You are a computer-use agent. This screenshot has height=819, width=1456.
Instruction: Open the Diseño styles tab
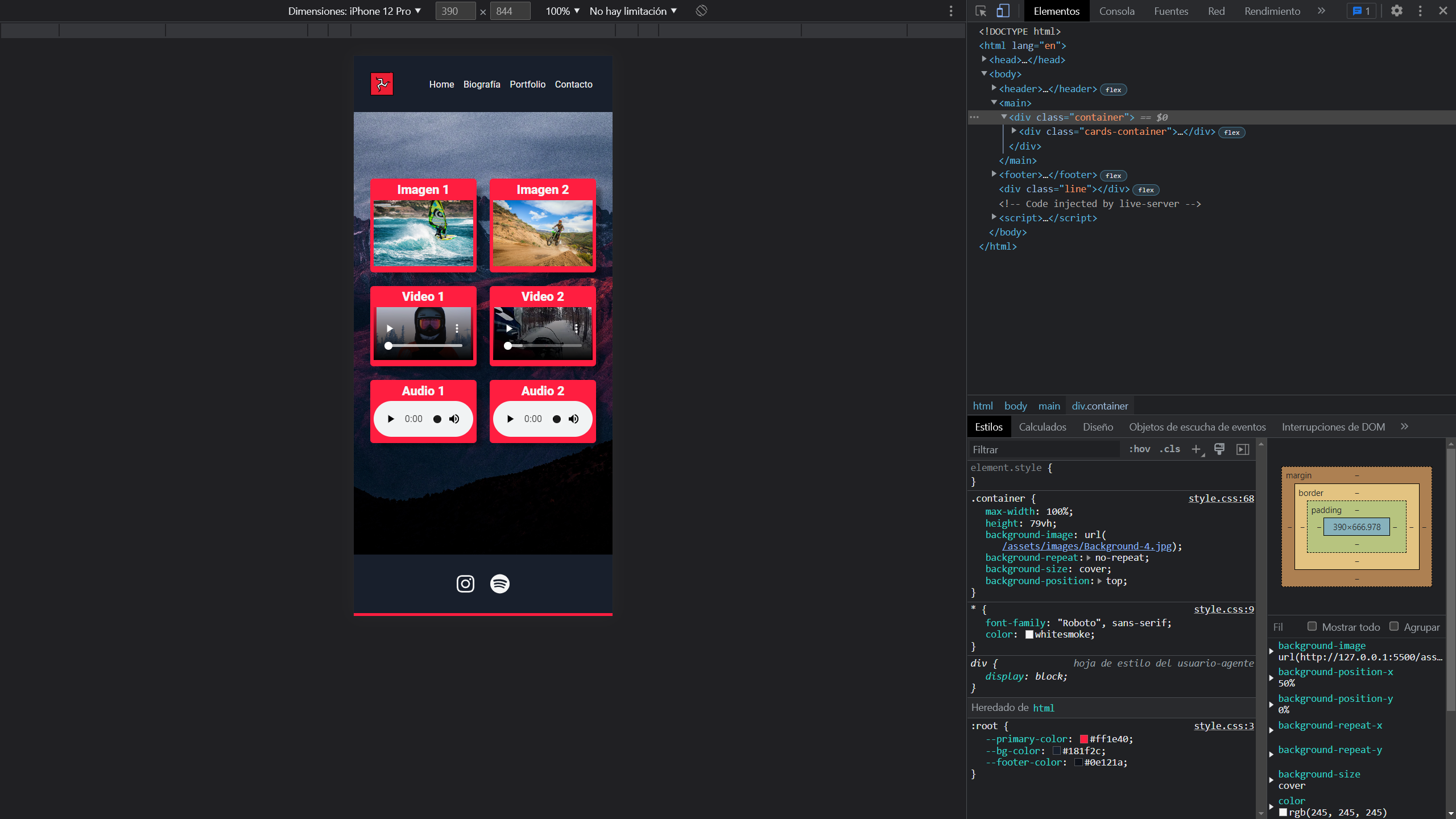point(1098,427)
